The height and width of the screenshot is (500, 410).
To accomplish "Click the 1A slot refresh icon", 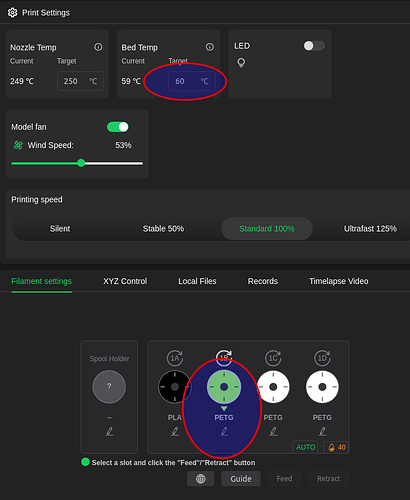I will [175, 358].
